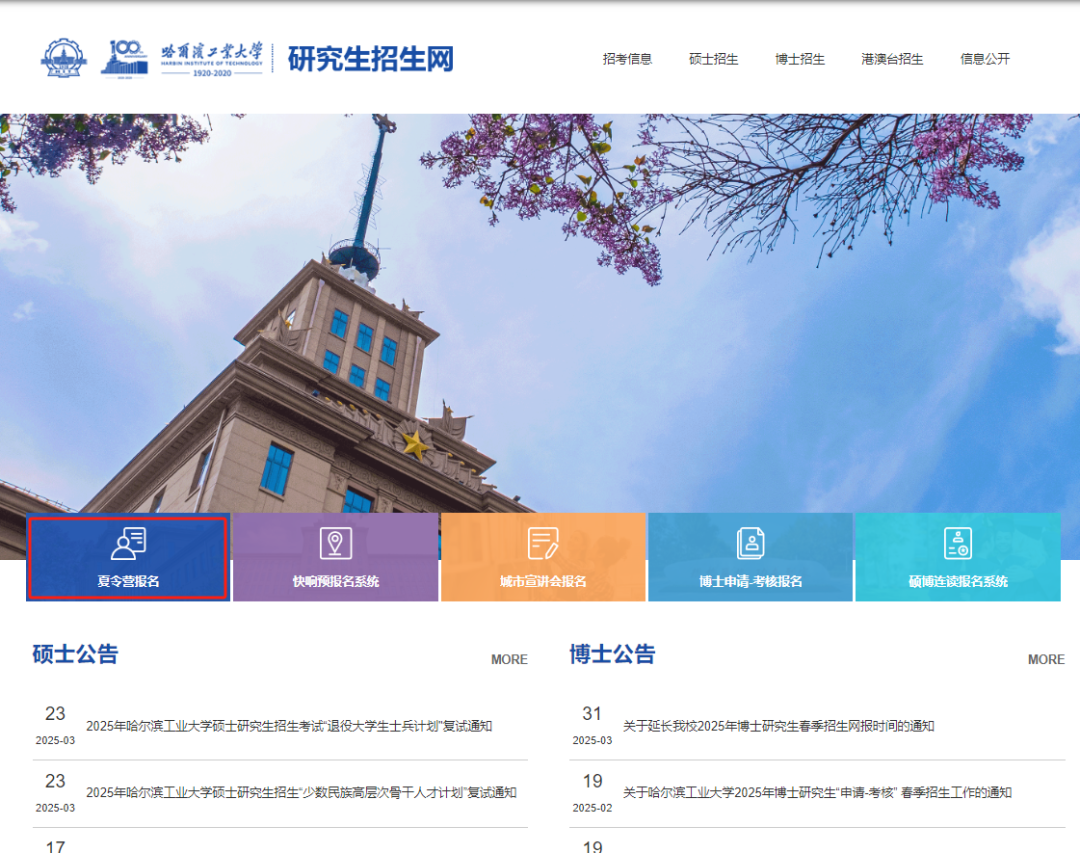Click the 硕博连读报名系统 ID card icon
This screenshot has height=853, width=1080.
point(957,544)
